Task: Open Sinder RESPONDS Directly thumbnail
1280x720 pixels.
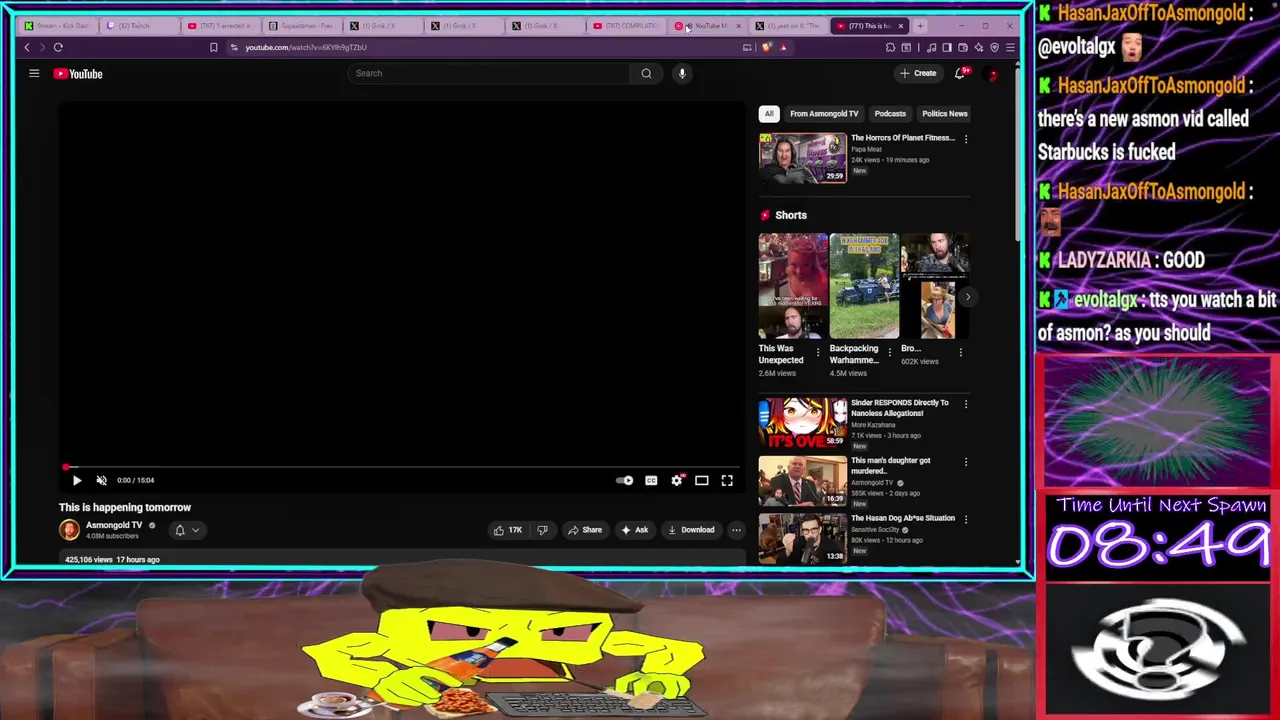Action: pyautogui.click(x=803, y=423)
